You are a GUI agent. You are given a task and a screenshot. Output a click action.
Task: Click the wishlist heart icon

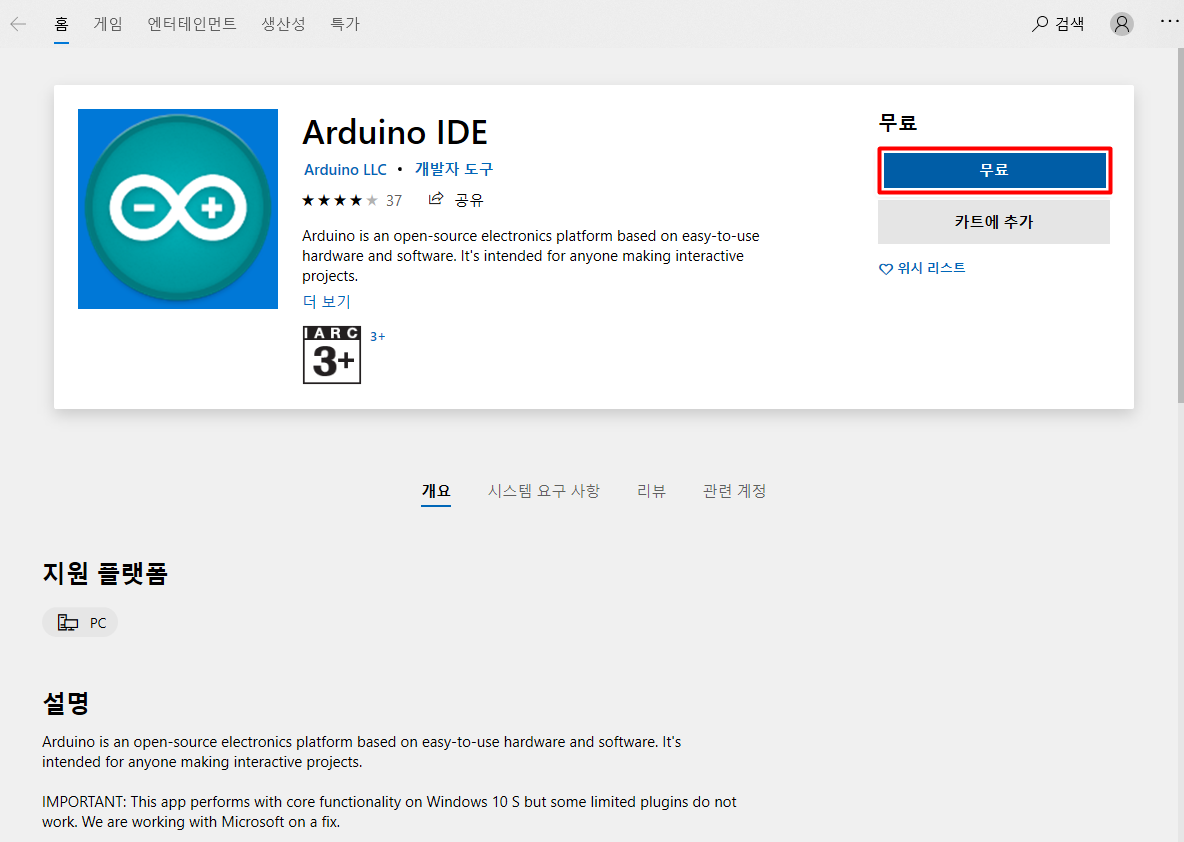[x=886, y=269]
